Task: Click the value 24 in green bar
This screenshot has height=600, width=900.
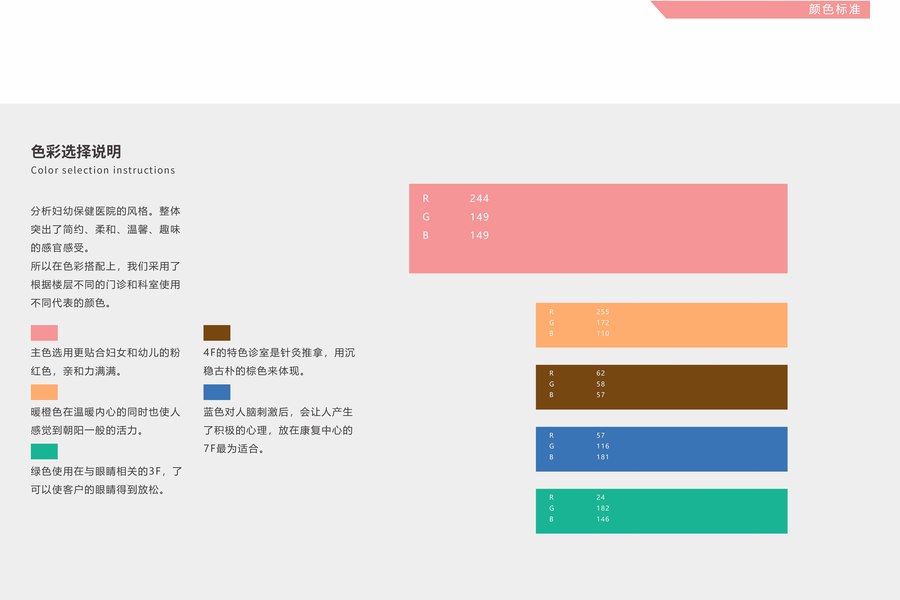Action: (600, 497)
